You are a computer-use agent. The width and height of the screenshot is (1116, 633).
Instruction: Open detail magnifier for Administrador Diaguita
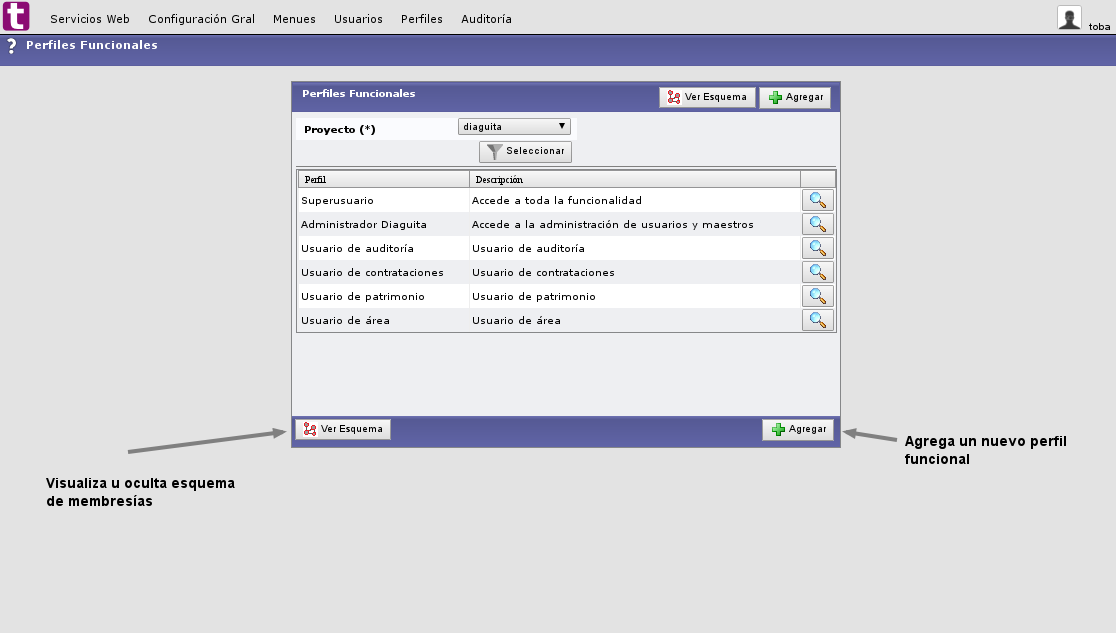pos(818,224)
